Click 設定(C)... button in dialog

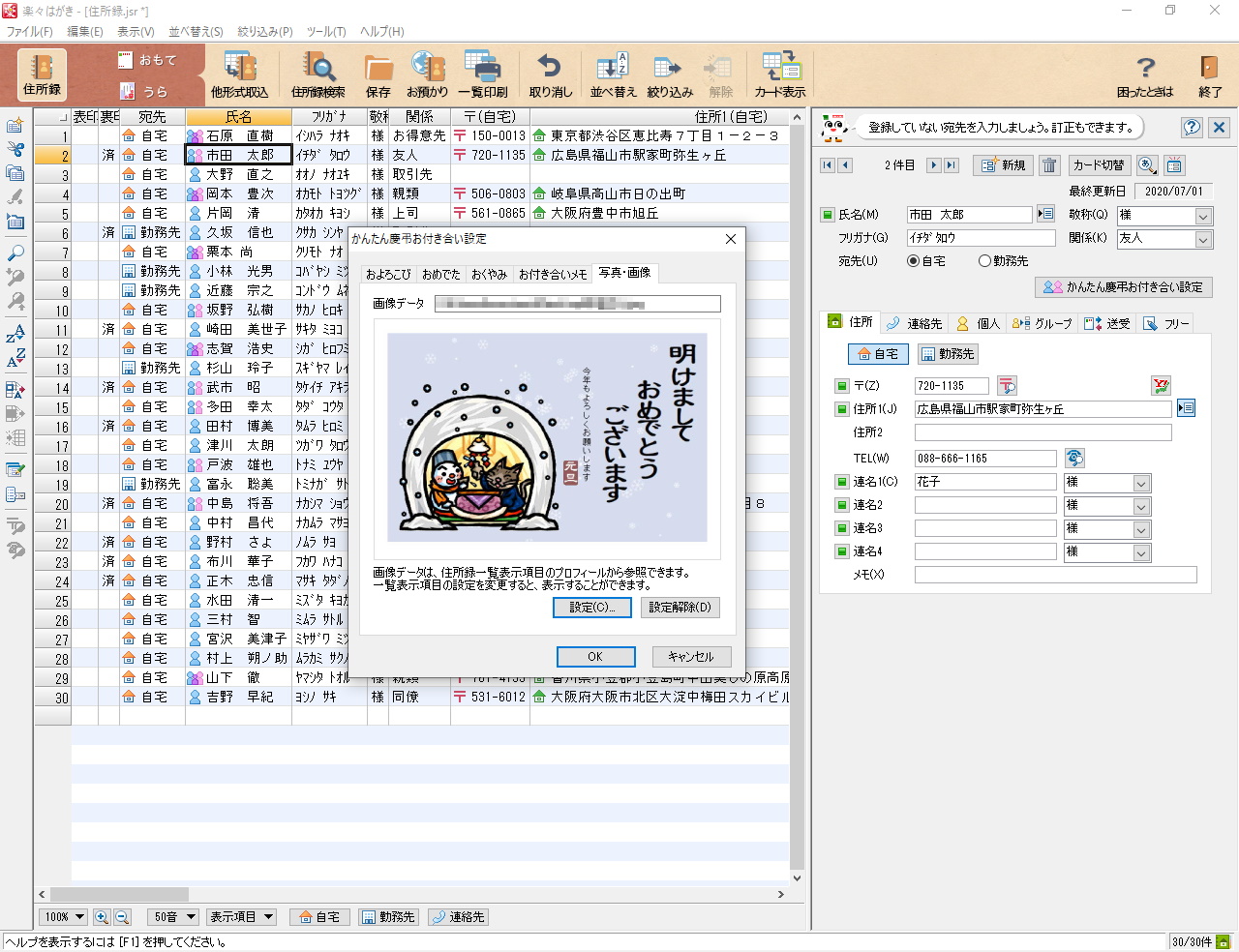tap(592, 608)
